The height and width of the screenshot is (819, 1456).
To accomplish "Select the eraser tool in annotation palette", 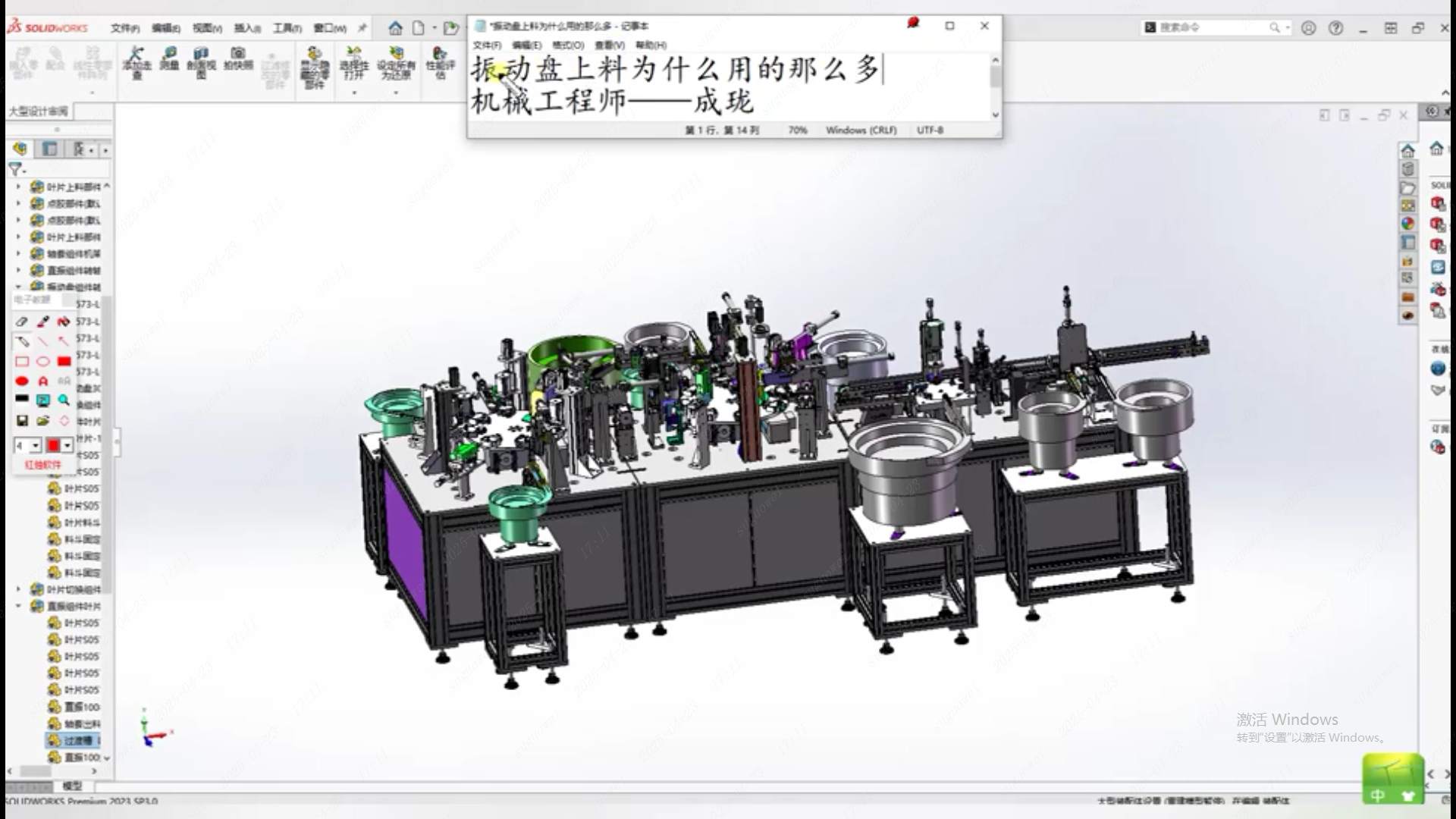I will pos(22,322).
